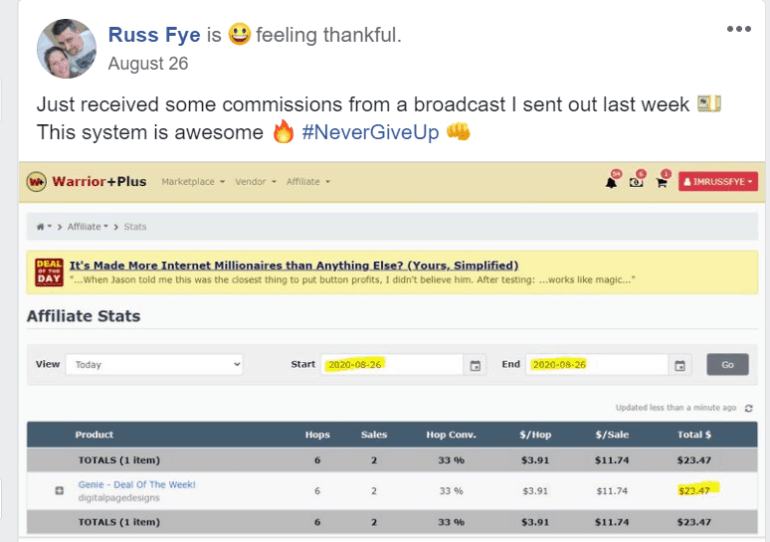Viewport: 770px width, 542px height.
Task: Open the Marketplace menu
Action: point(193,182)
